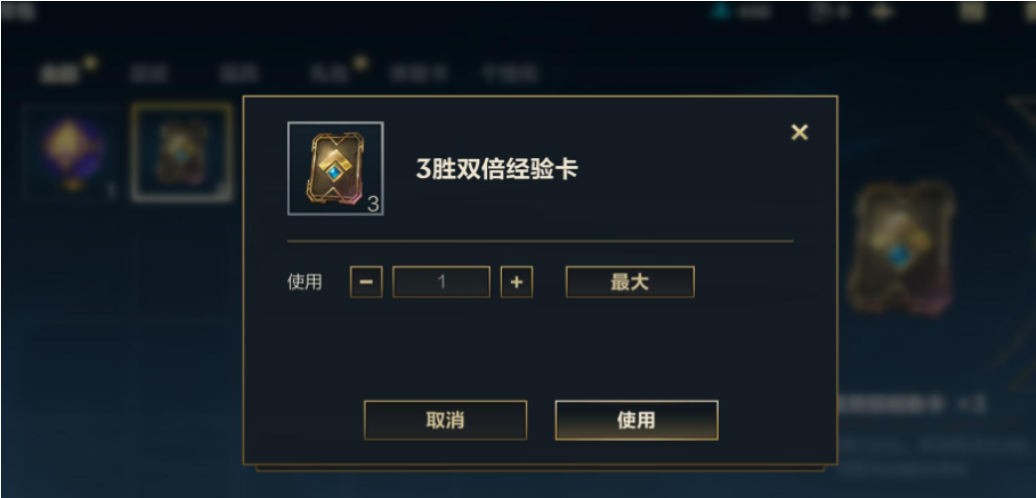Decrease the use quantity with minus button

click(366, 282)
